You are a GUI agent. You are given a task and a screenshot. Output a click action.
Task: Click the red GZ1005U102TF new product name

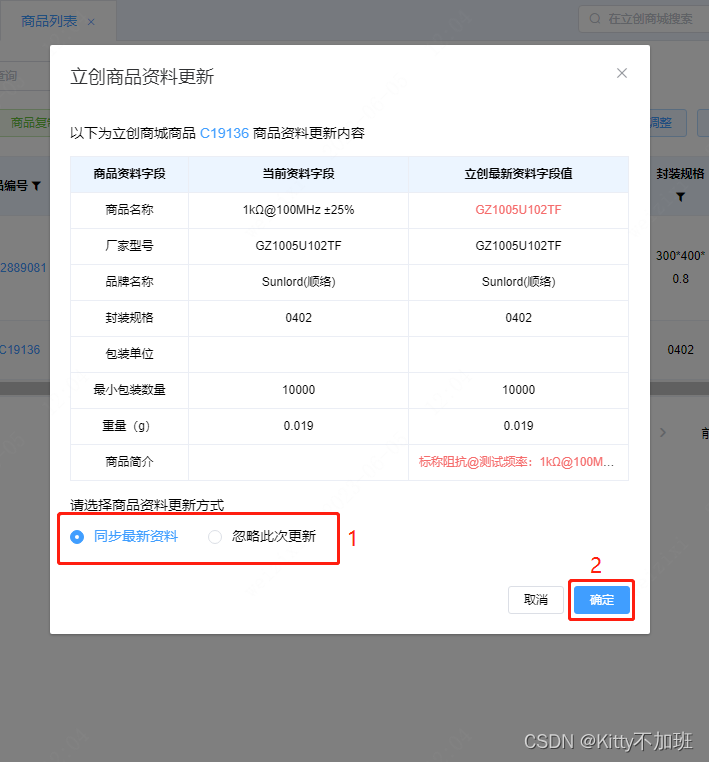point(518,210)
